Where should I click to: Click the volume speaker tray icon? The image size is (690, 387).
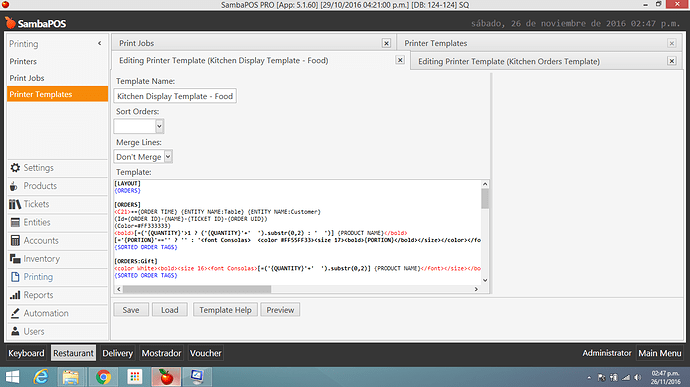point(638,378)
